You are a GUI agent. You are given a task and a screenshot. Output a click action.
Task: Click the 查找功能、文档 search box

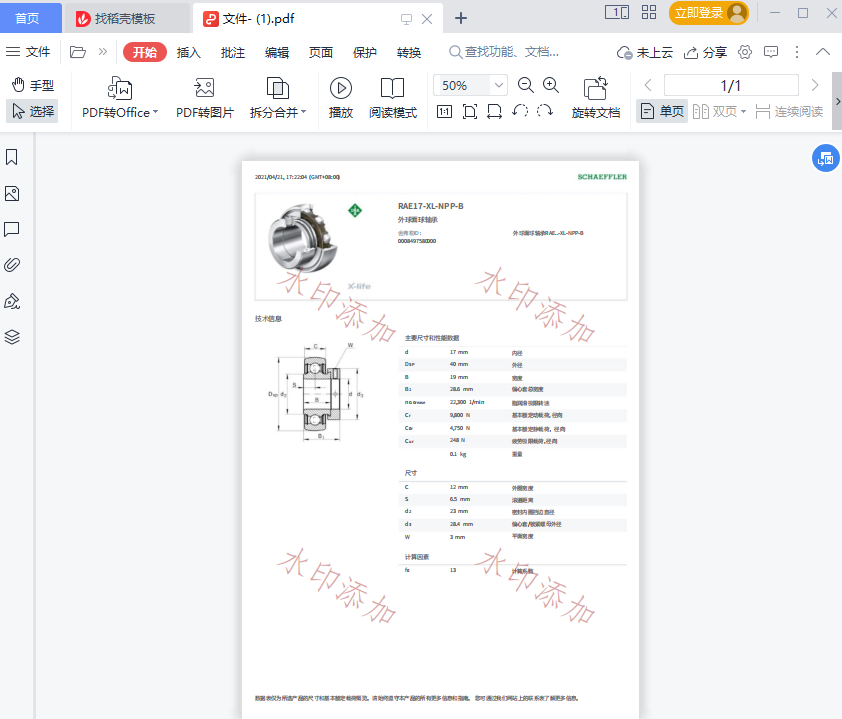click(504, 52)
